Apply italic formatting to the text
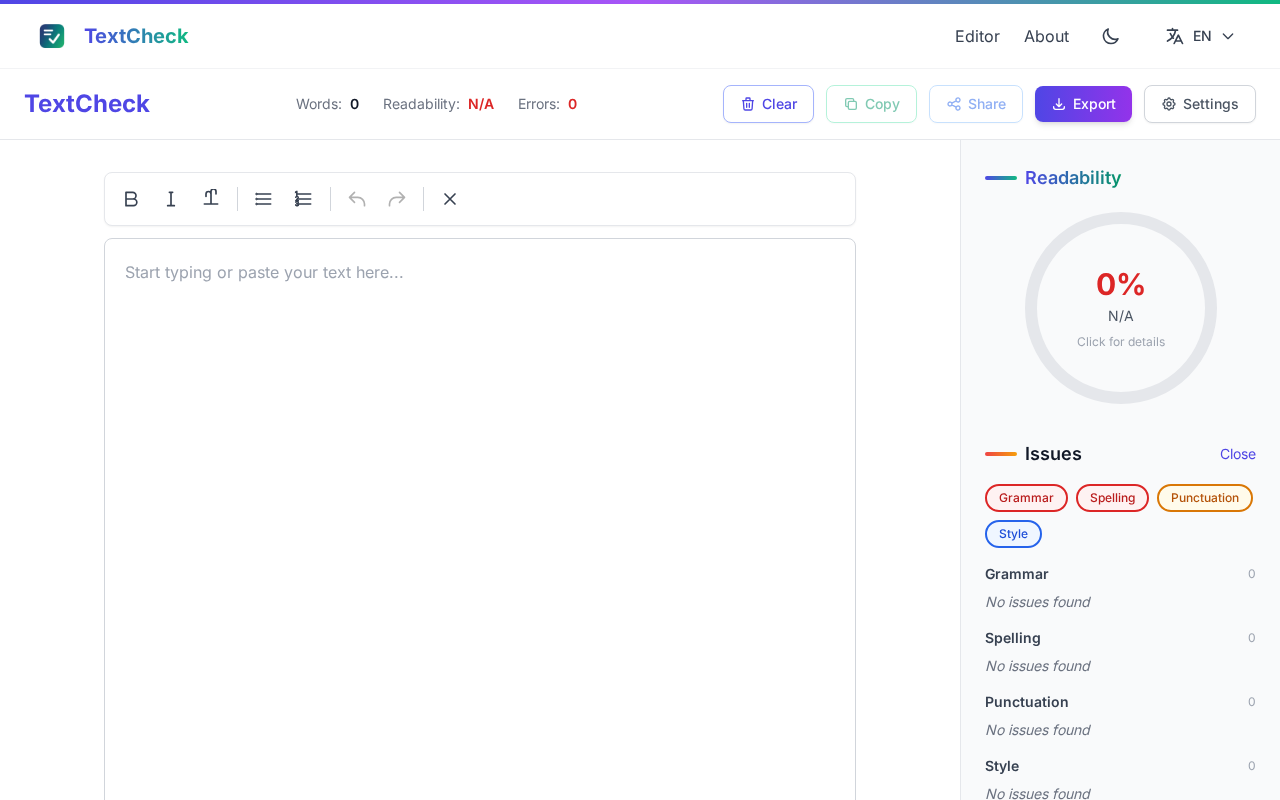 [171, 199]
